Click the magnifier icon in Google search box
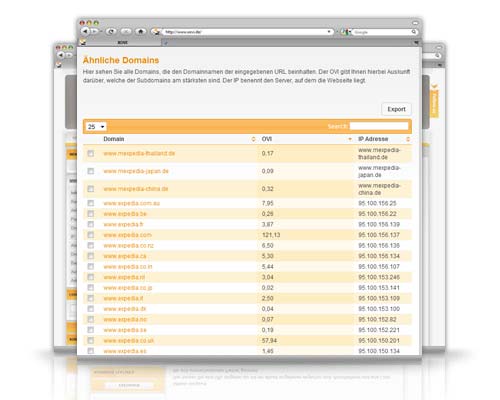 [x=414, y=32]
